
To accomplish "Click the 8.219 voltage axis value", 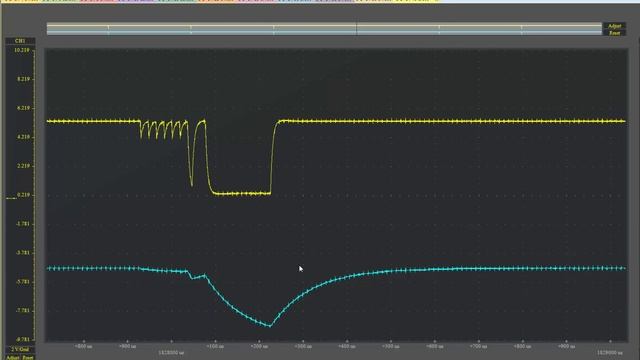I will (23, 79).
